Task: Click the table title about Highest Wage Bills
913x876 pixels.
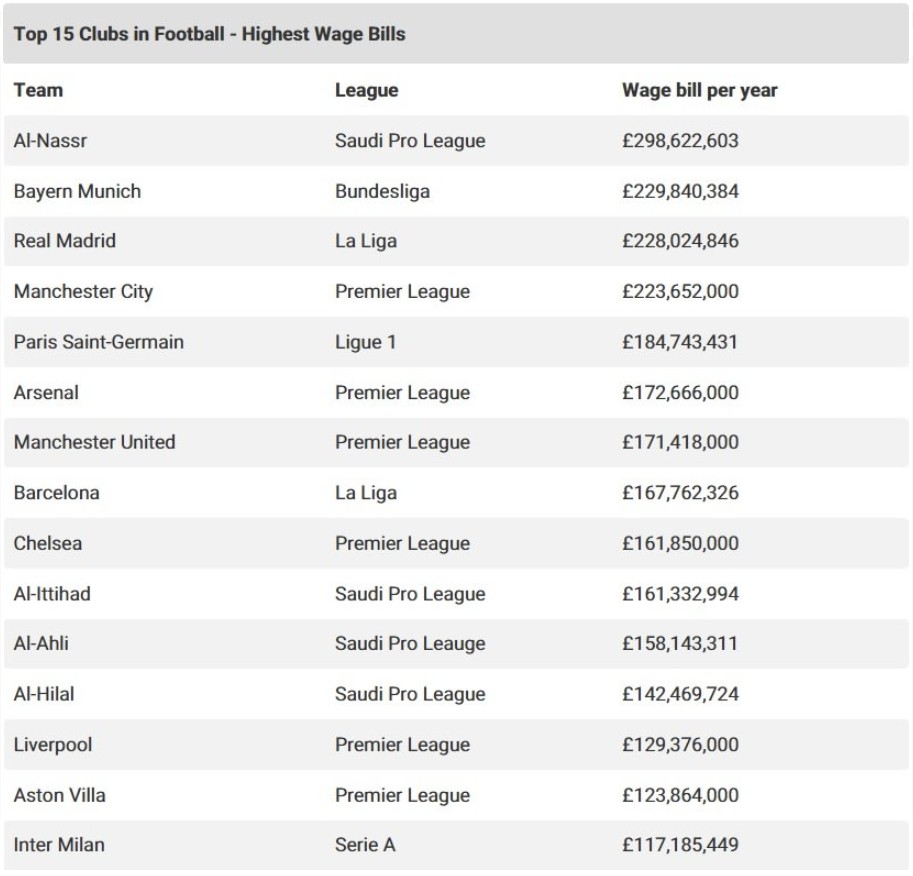Action: [x=209, y=34]
